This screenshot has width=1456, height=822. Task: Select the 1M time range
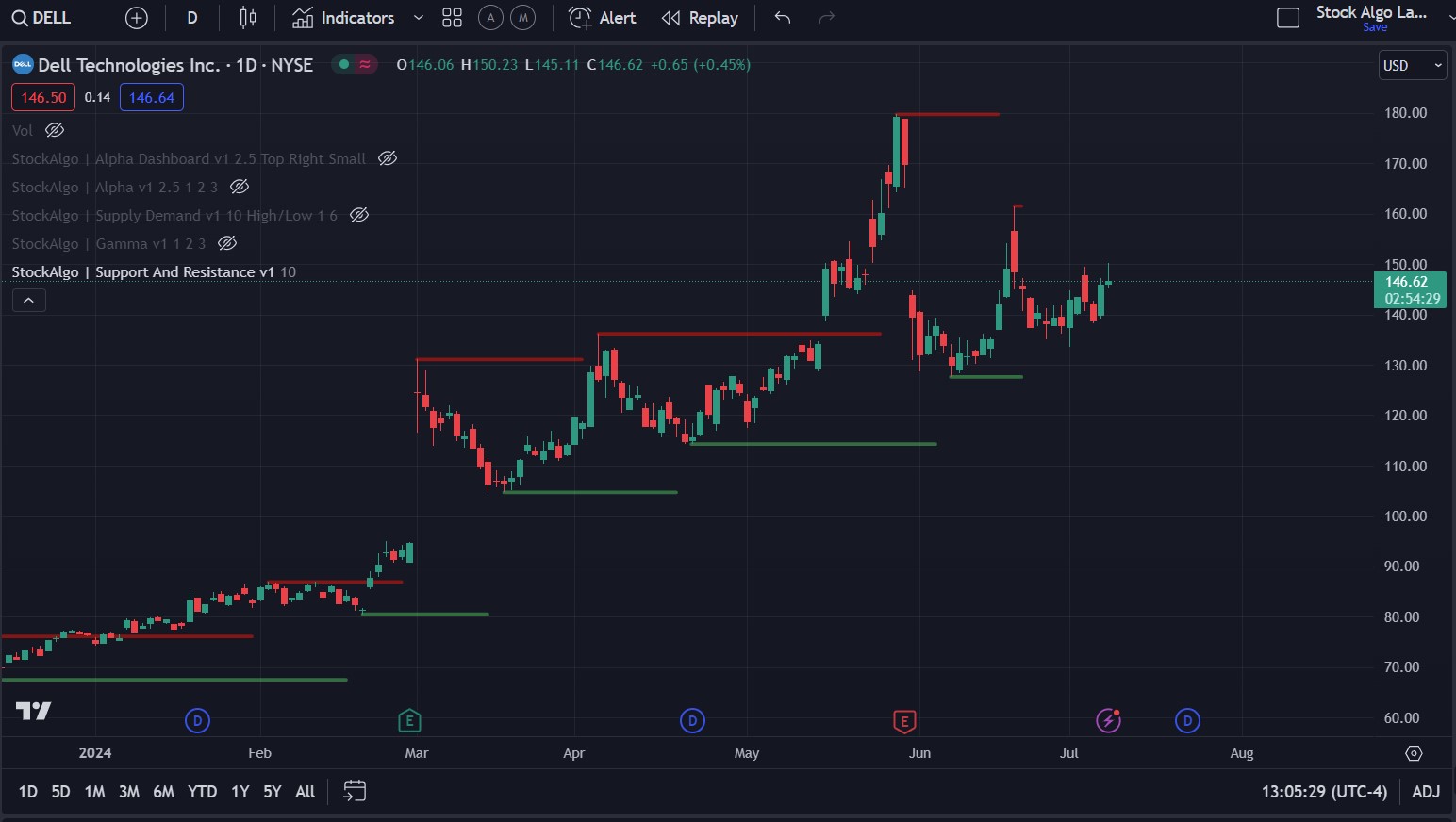pos(94,792)
